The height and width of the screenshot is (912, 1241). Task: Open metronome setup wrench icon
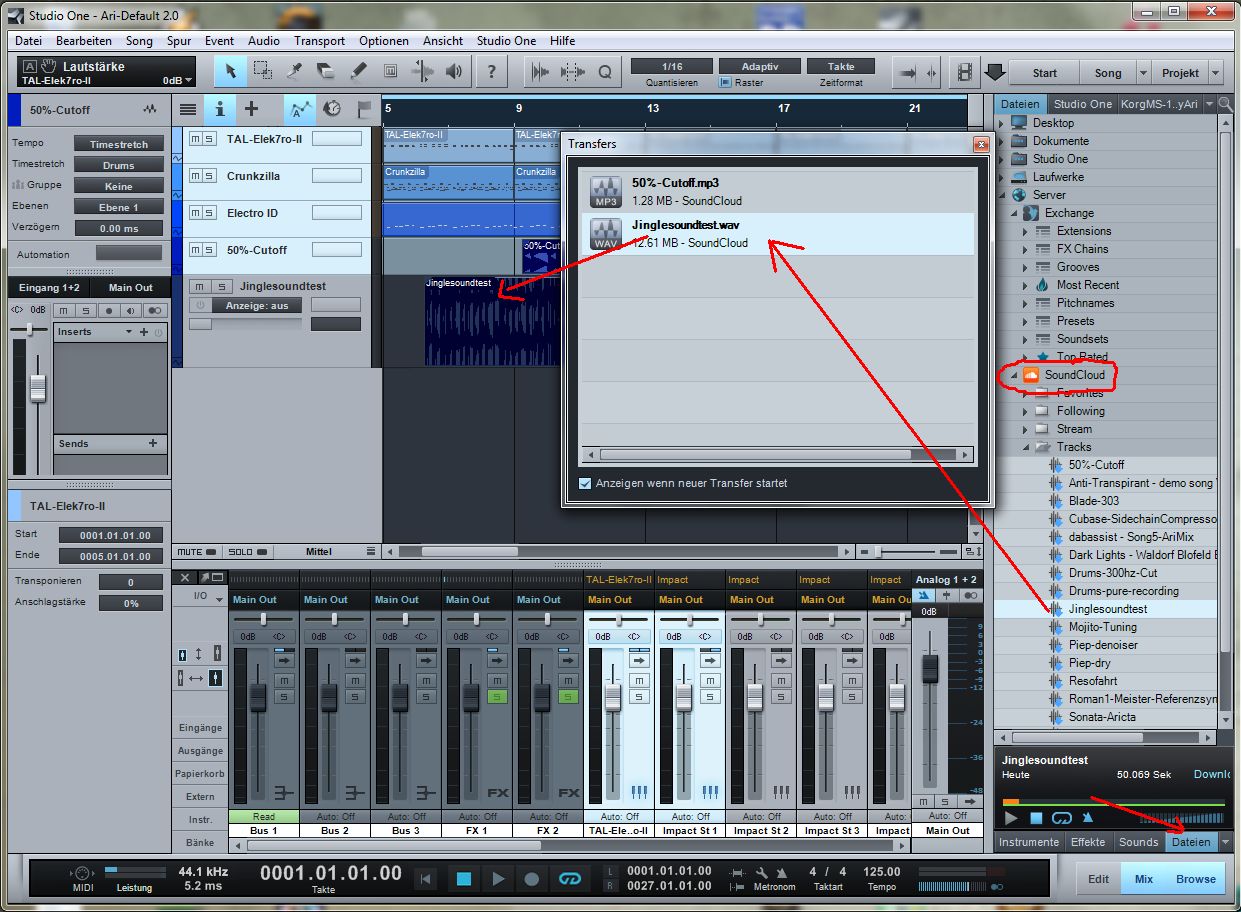click(761, 871)
